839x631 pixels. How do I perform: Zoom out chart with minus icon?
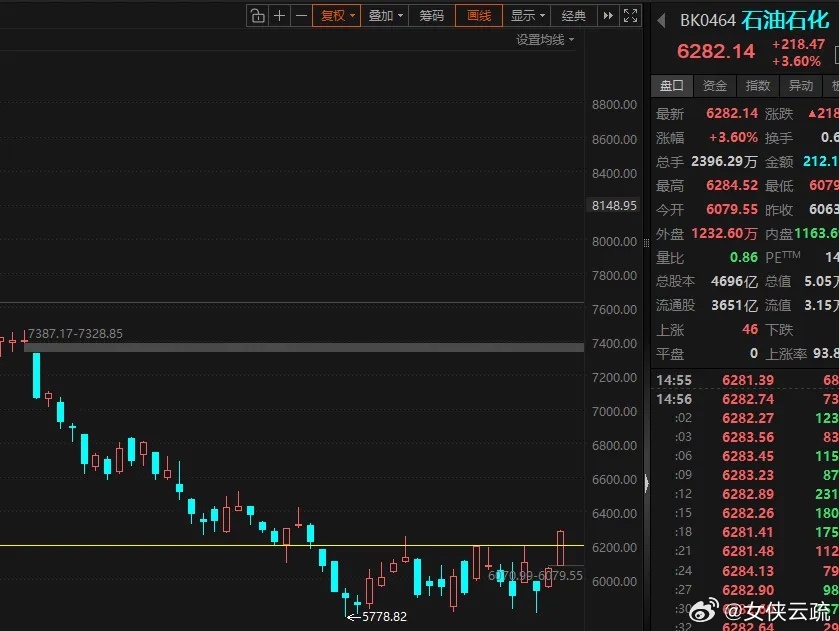tap(301, 16)
